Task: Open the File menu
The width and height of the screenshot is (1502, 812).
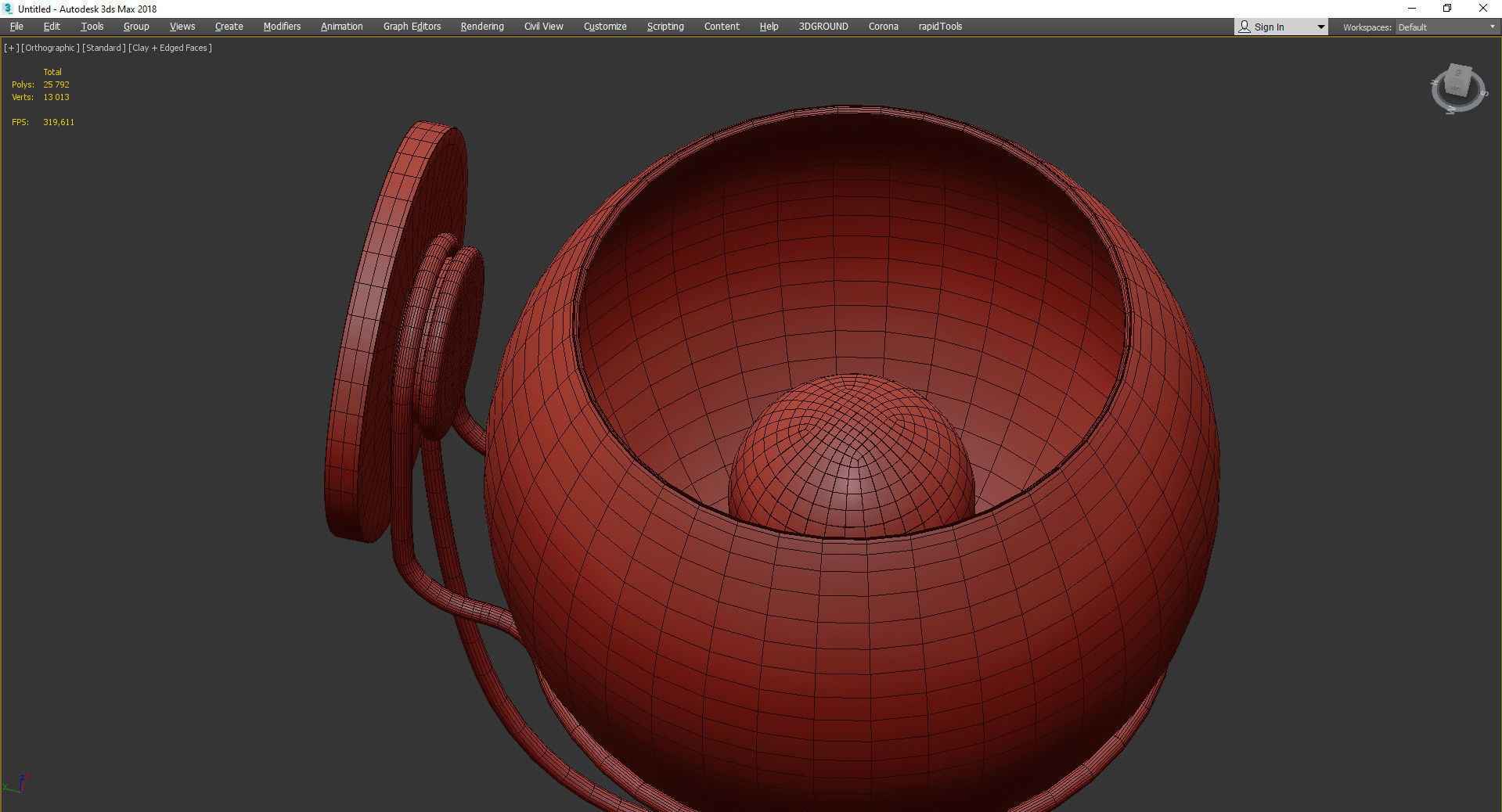Action: [16, 27]
